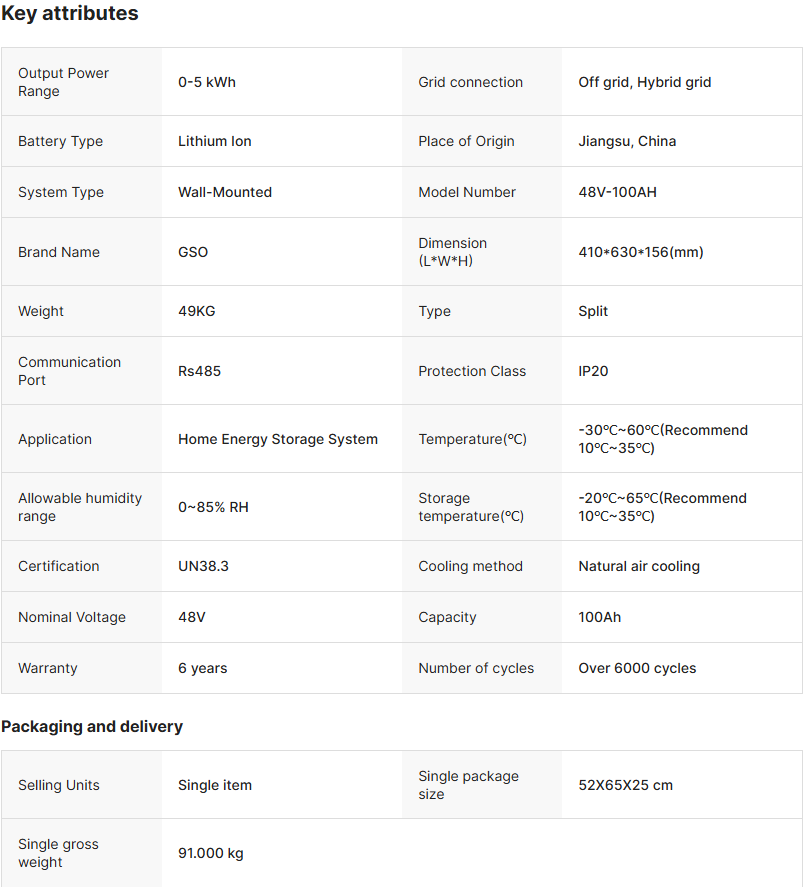Select the 410*630*156(mm) dimension value
This screenshot has width=804, height=887.
640,252
